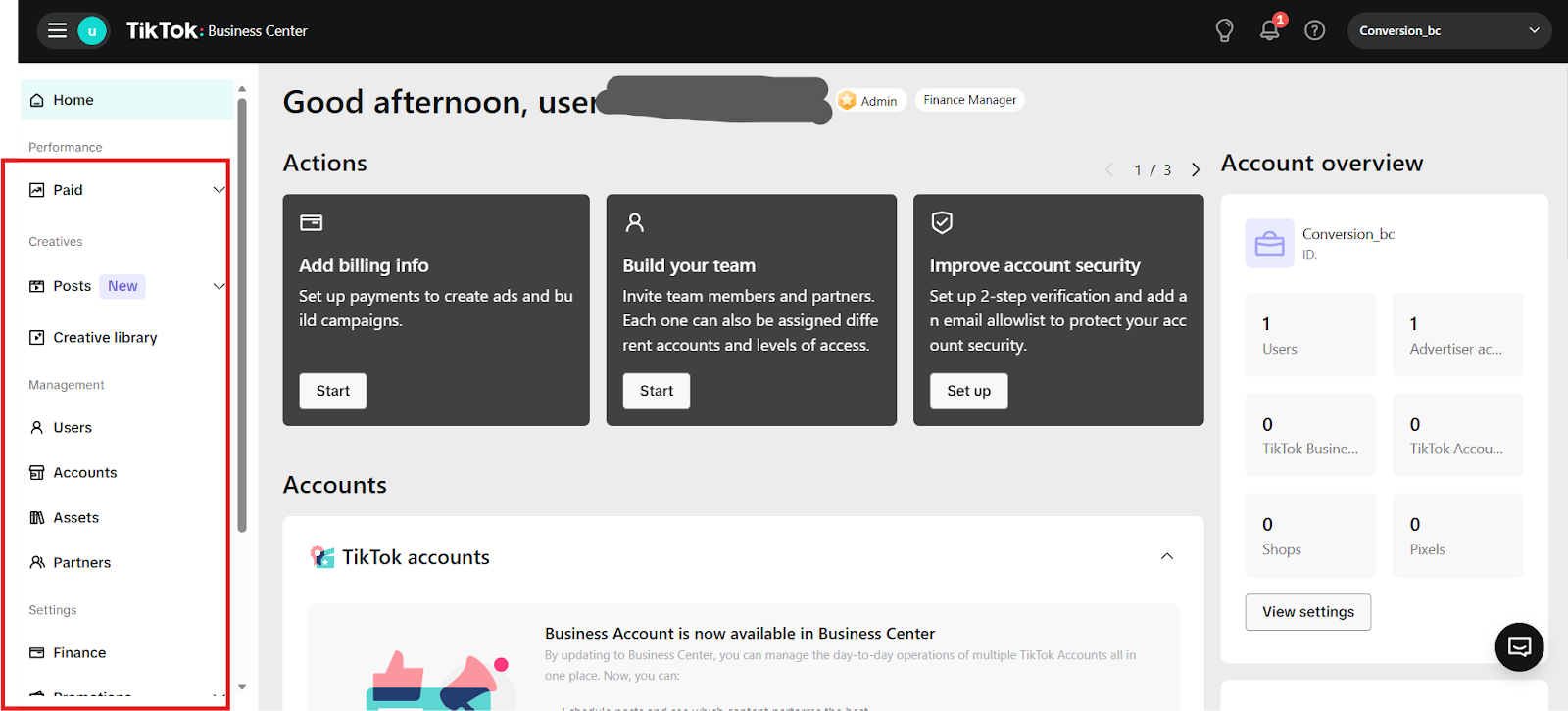
Task: Click the lightbulb tips icon
Action: click(x=1224, y=30)
